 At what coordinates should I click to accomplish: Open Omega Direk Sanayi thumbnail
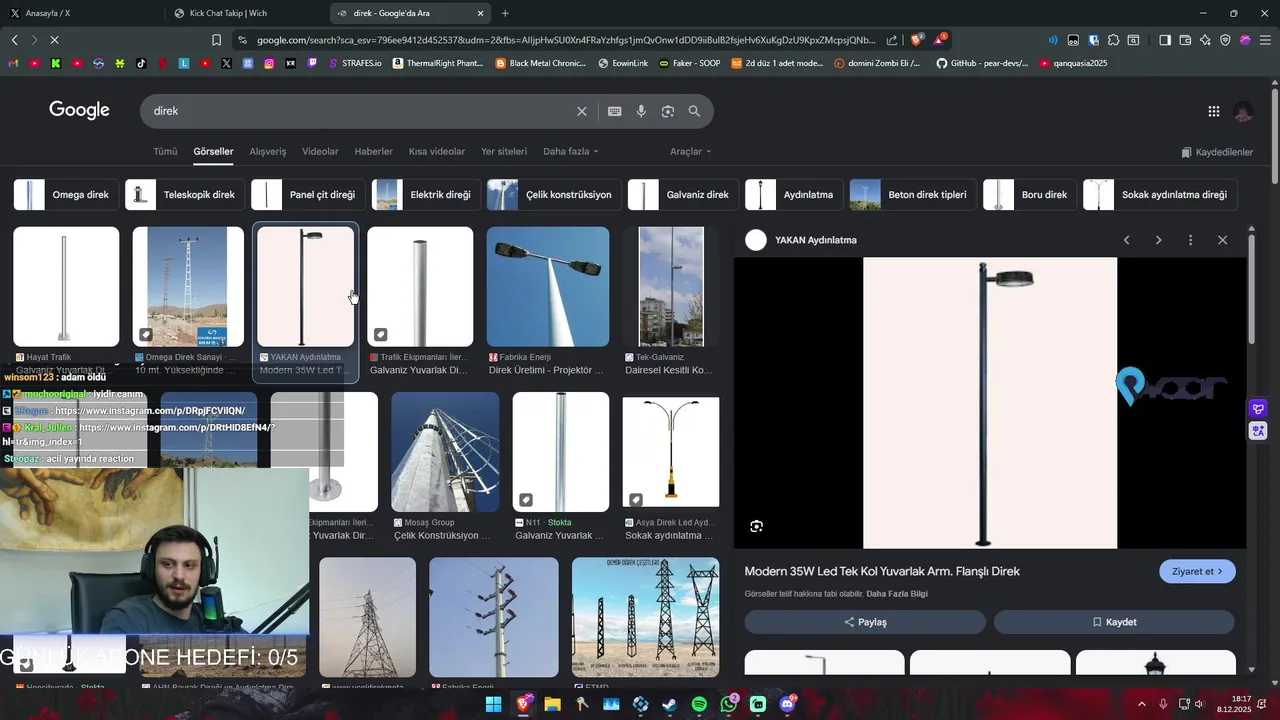(188, 287)
